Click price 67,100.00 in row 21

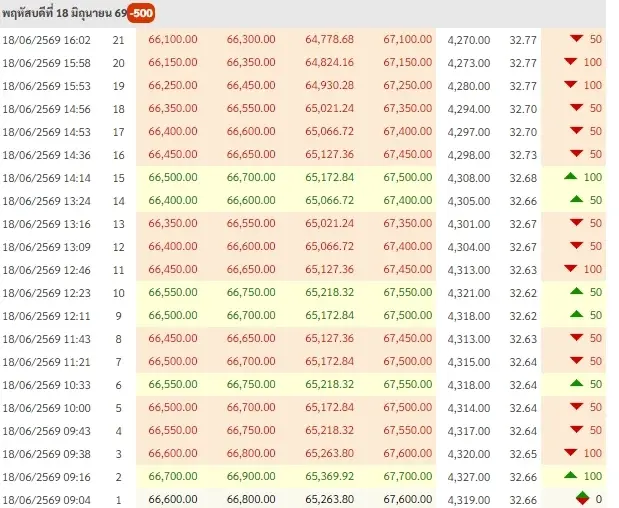click(408, 39)
